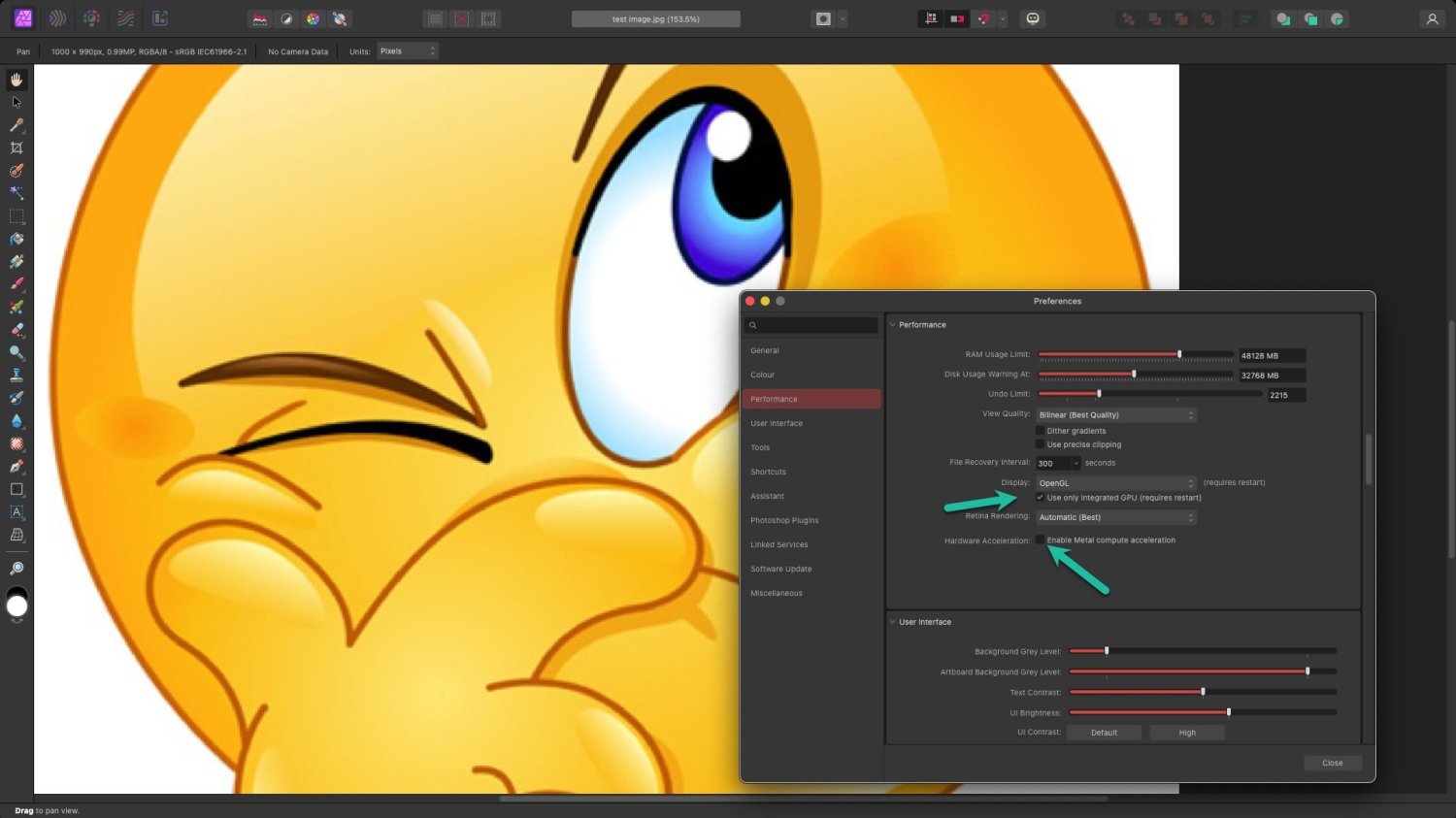Enable Use precise clipping

coord(1040,444)
